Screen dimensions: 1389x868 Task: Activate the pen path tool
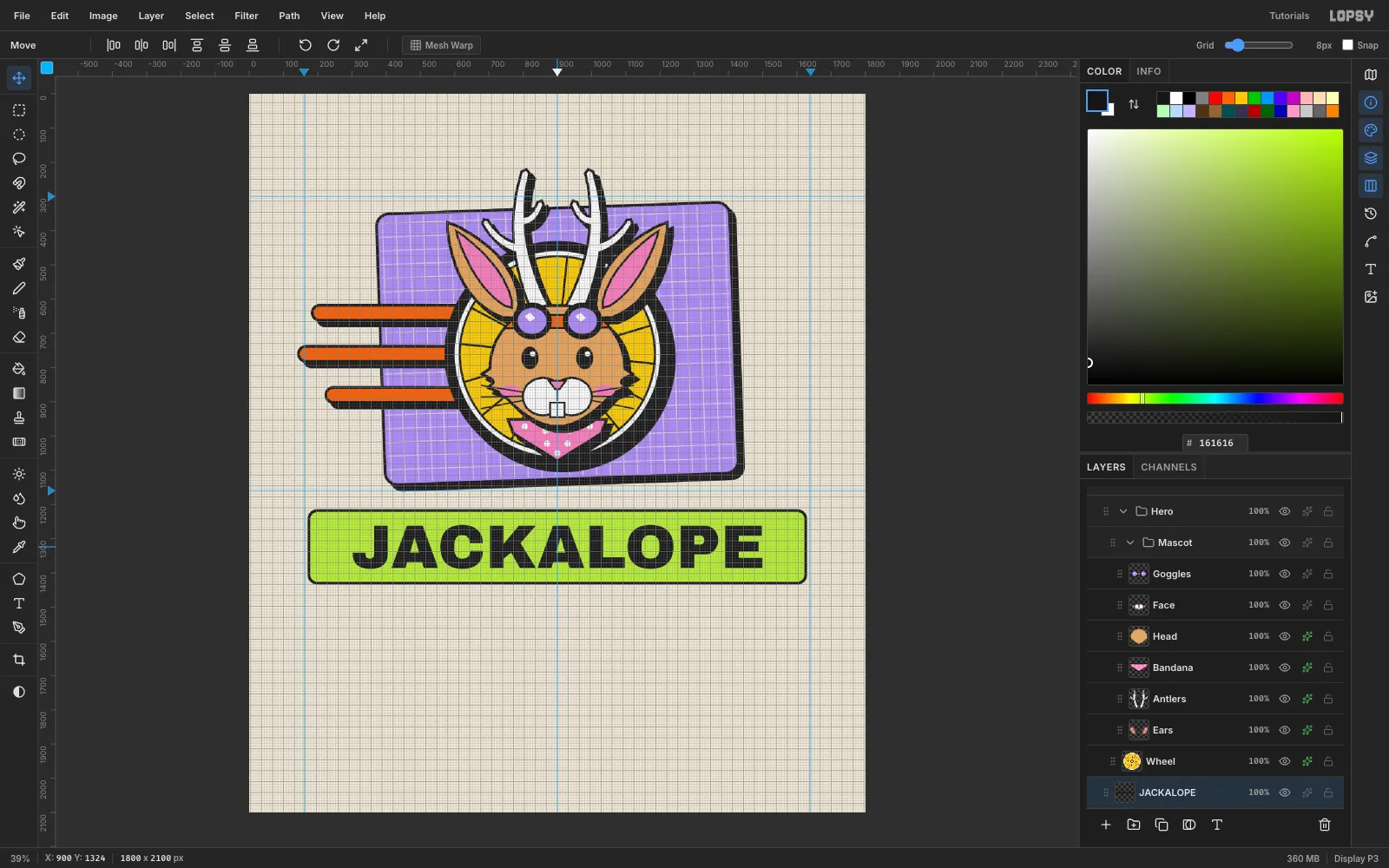coord(19,628)
